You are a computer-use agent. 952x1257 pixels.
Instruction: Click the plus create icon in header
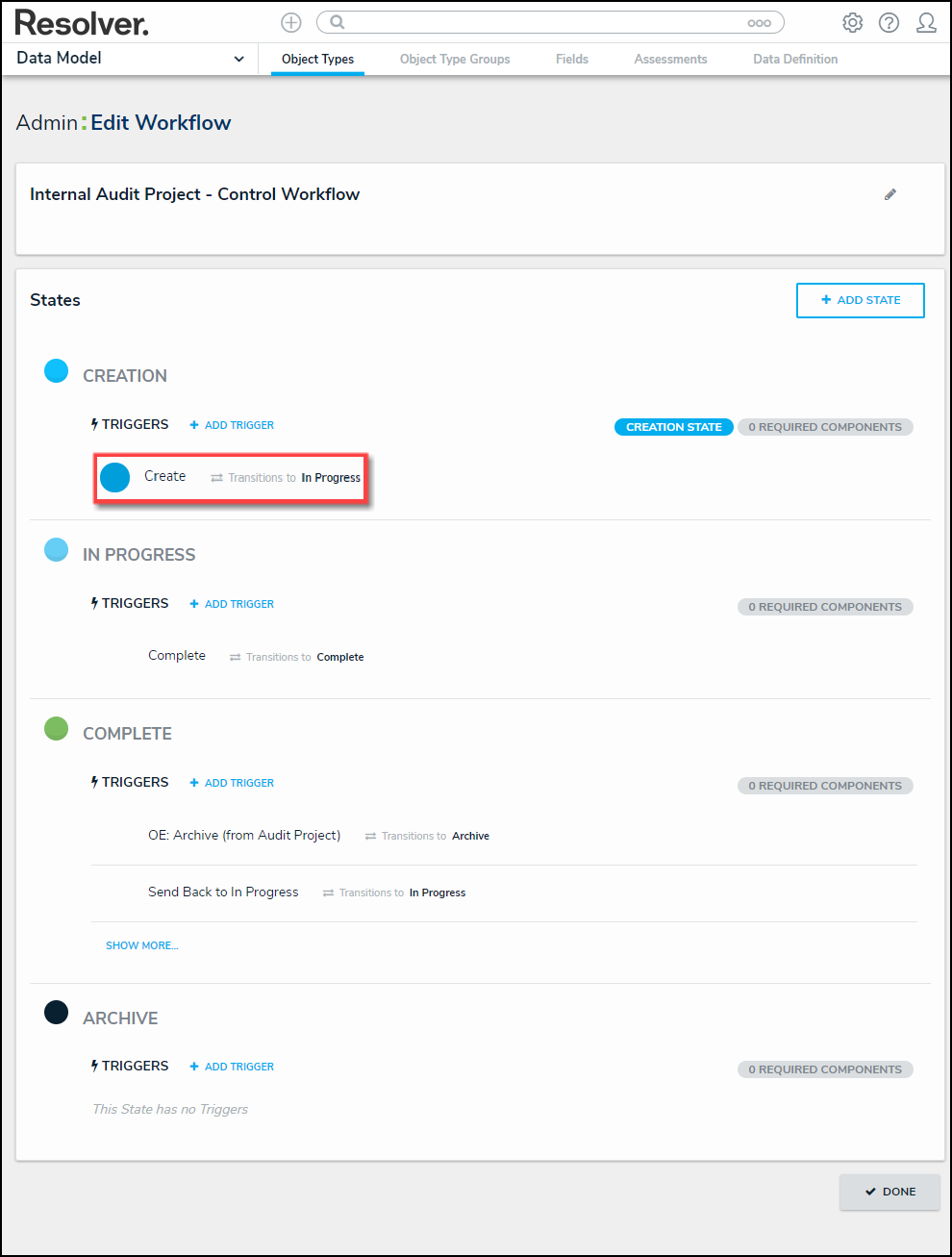coord(291,22)
